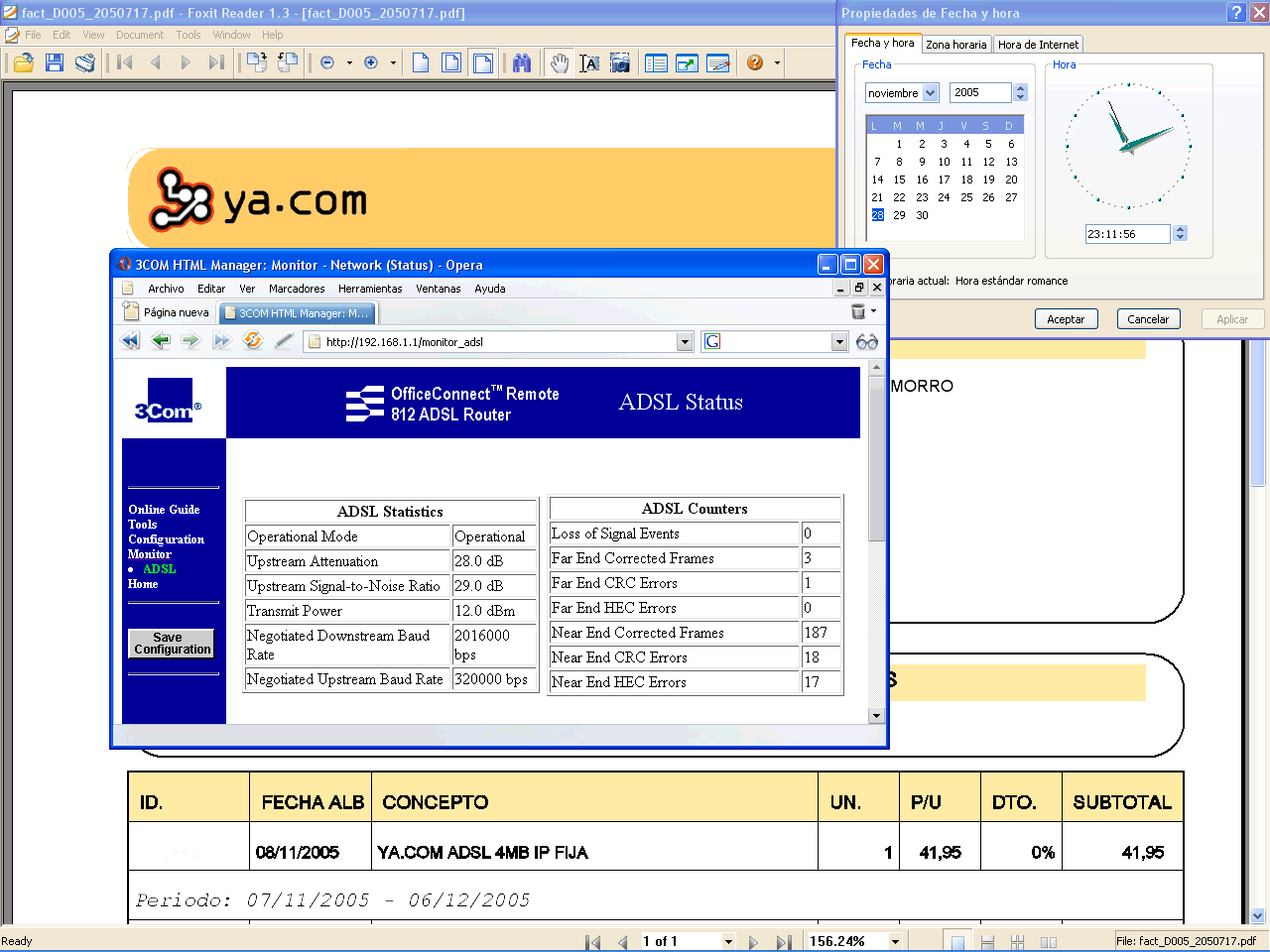Open Foxit zoom percentage dropdown 156.24%

click(x=895, y=941)
